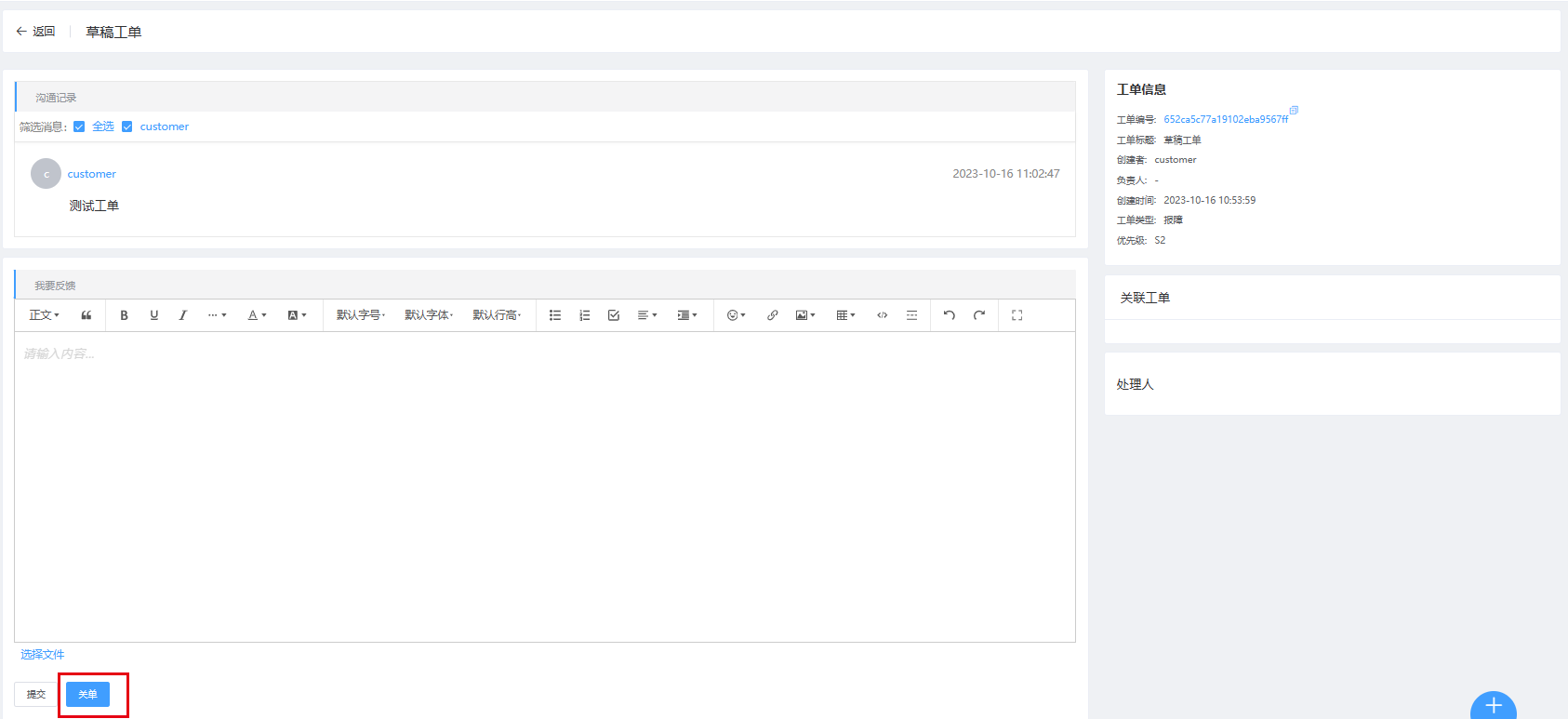
Task: Toggle the customer filter checkbox
Action: click(x=127, y=126)
